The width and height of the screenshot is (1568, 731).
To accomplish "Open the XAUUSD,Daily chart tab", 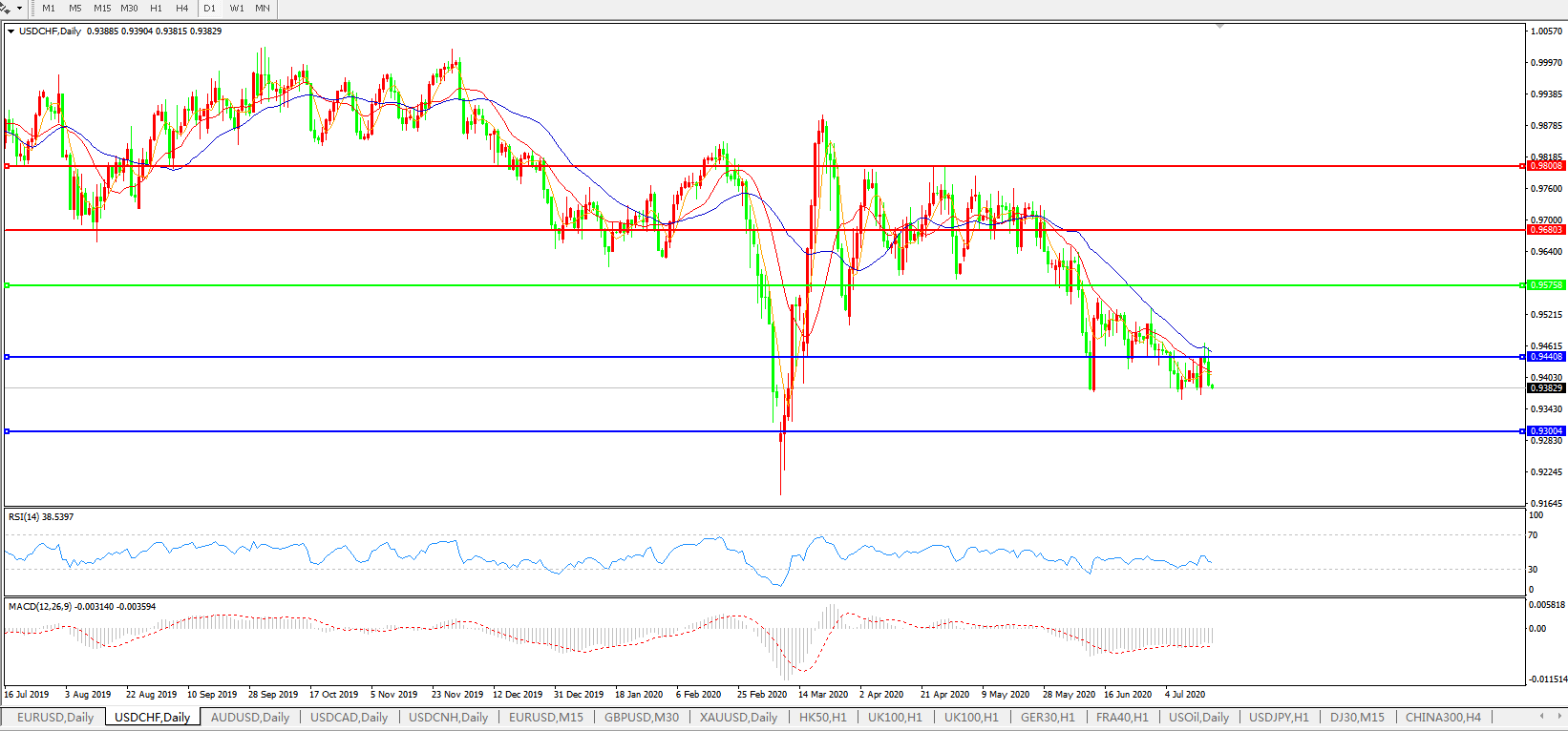I will pyautogui.click(x=738, y=717).
